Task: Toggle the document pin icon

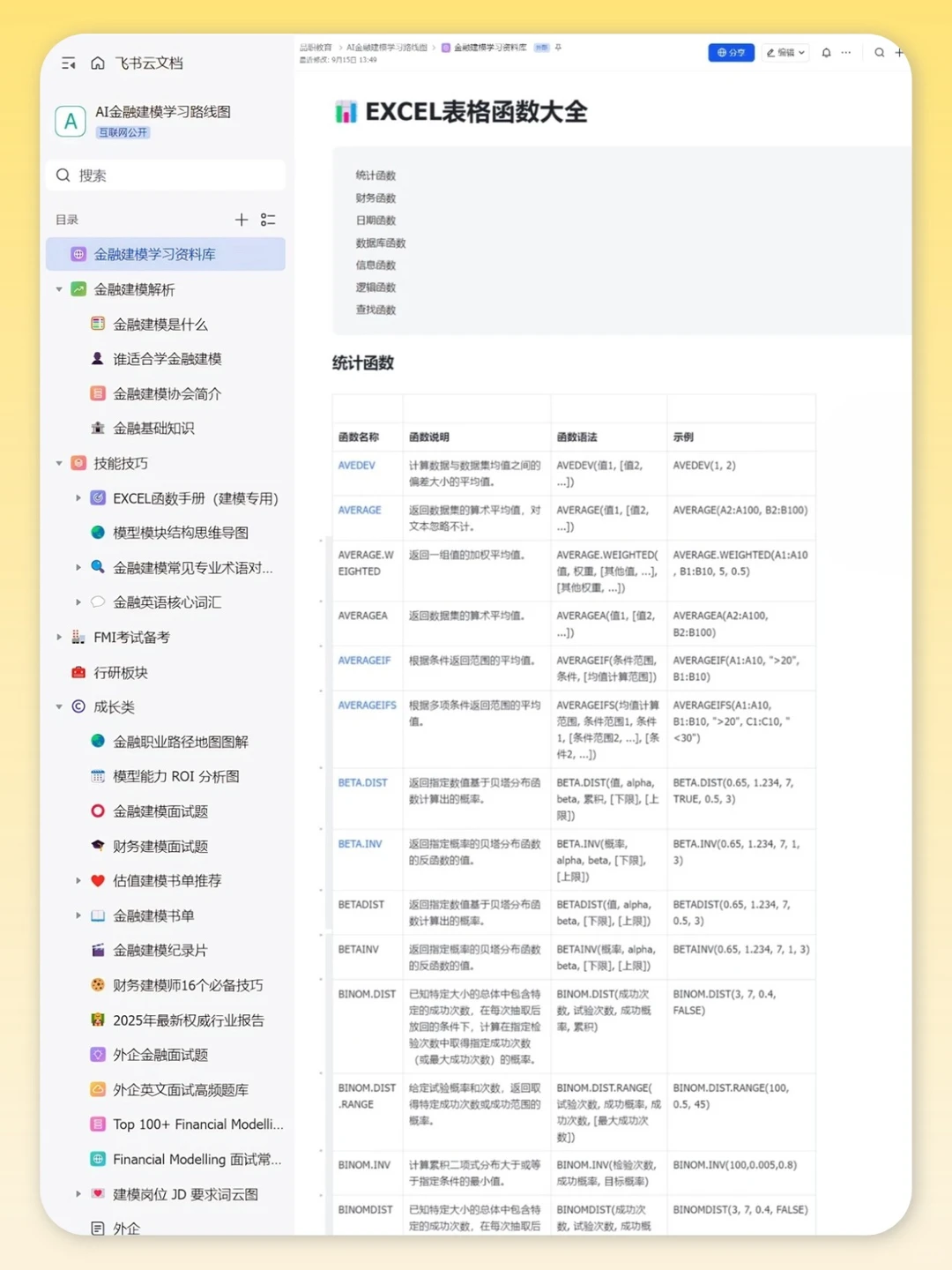Action: coord(558,48)
